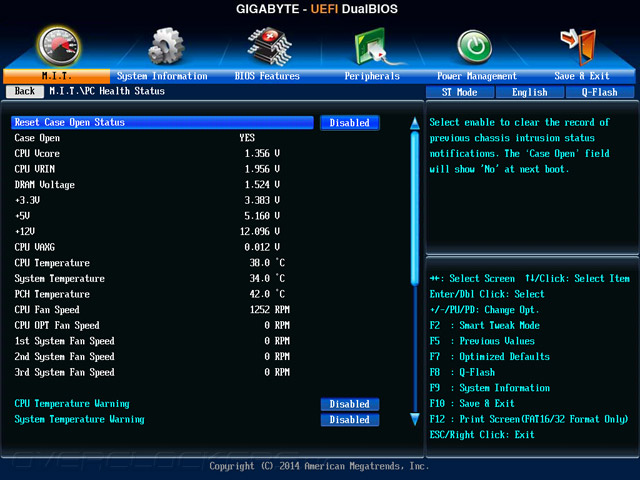Change language with the English button

click(530, 92)
